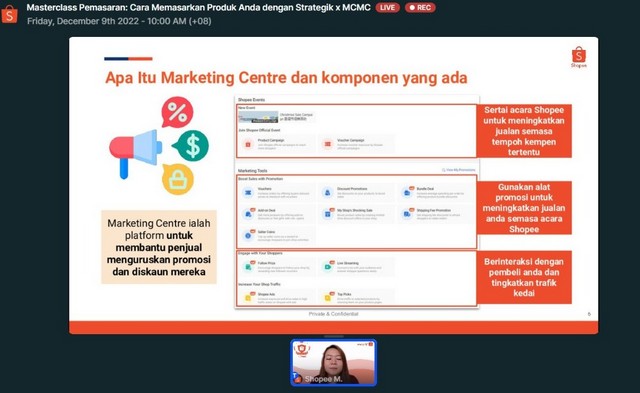Open My Shop's Shocking Sale icon
This screenshot has width=640, height=393.
(327, 213)
